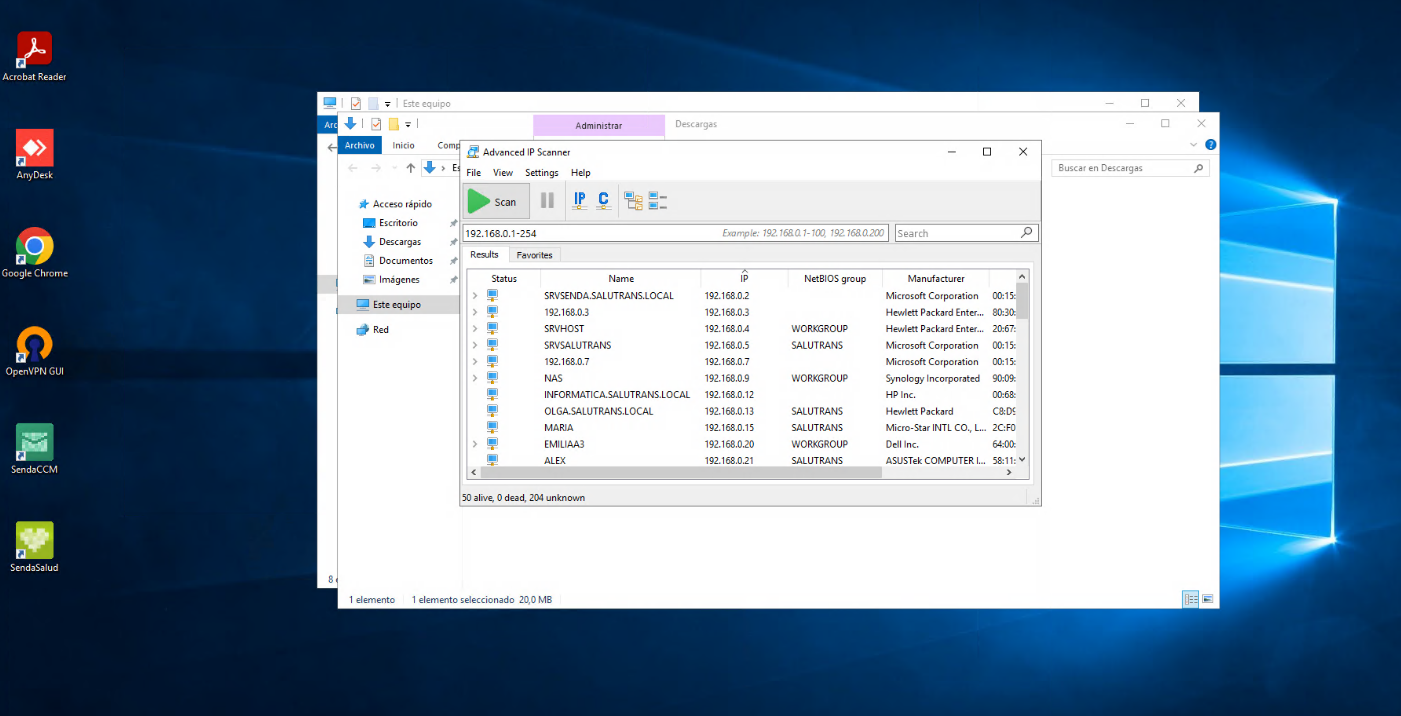
Task: Expand the NAS device row
Action: click(x=474, y=379)
